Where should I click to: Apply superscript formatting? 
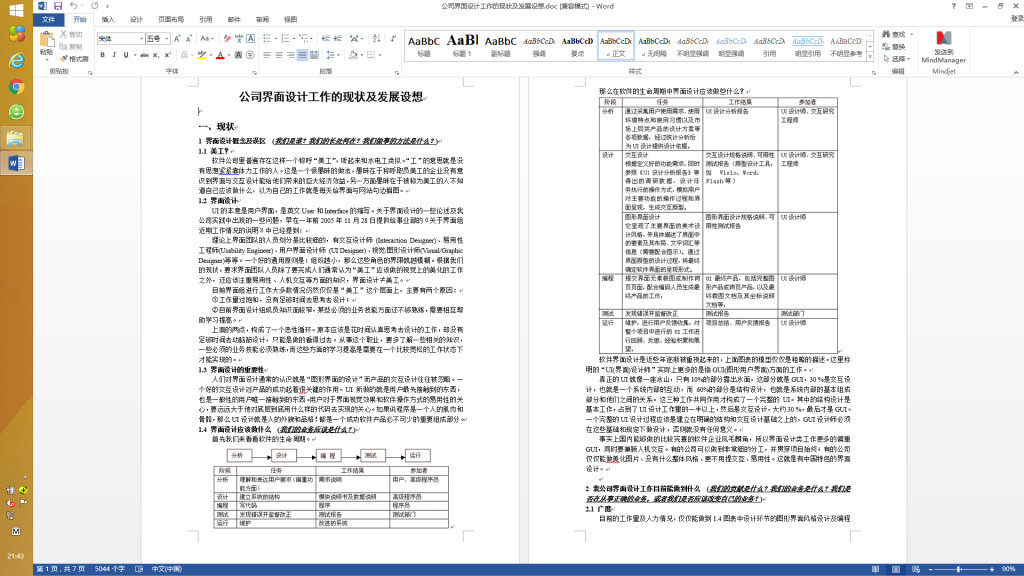tap(168, 56)
